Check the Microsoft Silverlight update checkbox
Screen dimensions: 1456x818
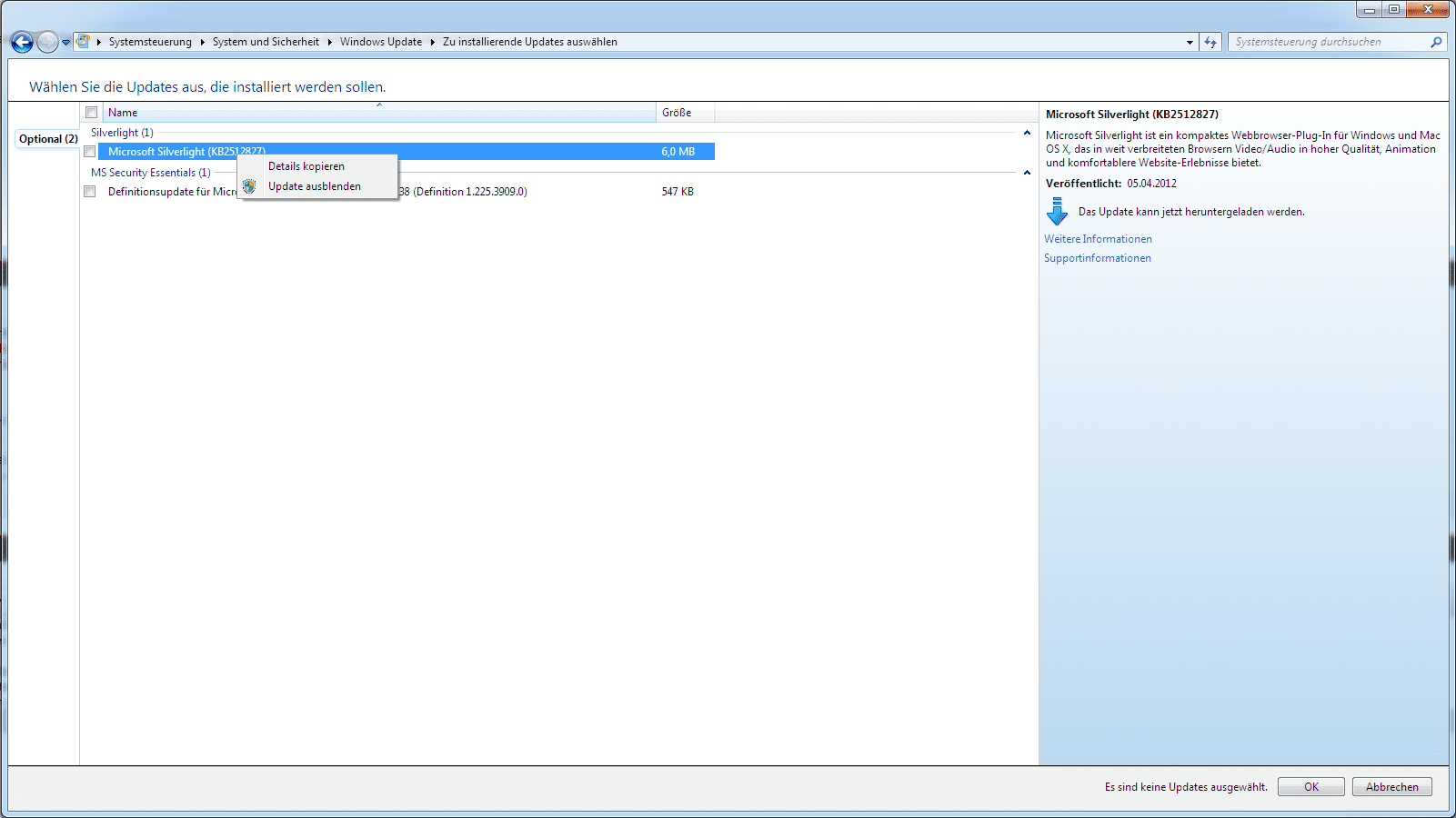click(89, 152)
